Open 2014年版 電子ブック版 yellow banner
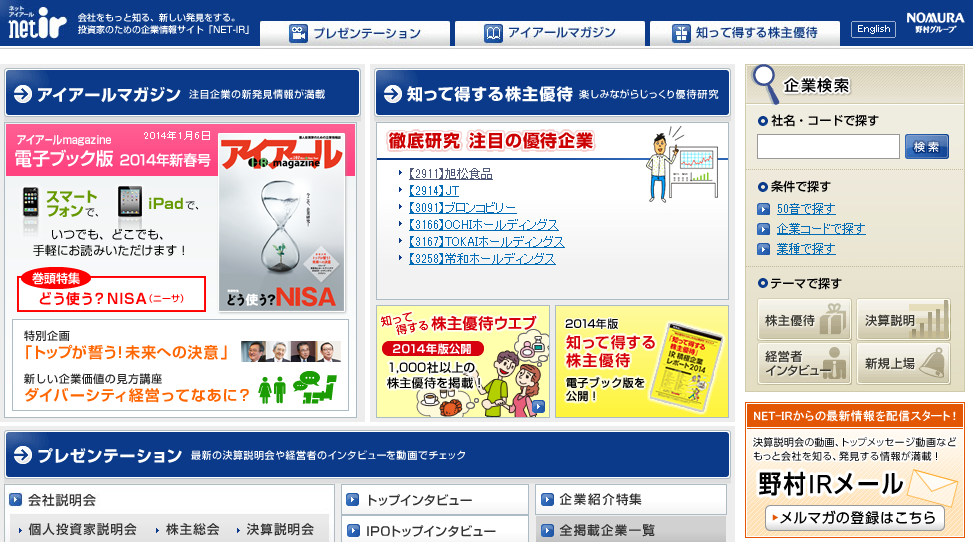Screen dimensions: 973x542 coord(642,361)
